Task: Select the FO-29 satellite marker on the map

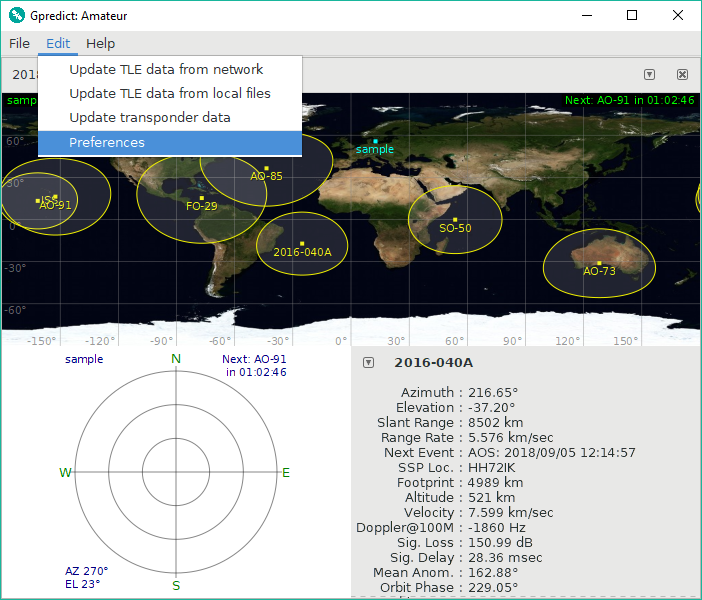Action: [x=201, y=198]
